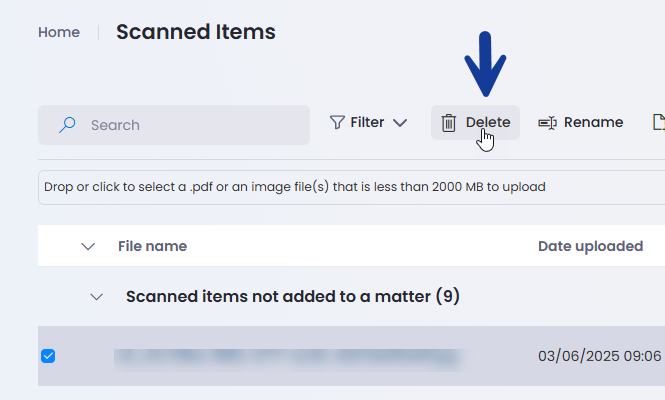Click the trash can icon

point(448,123)
